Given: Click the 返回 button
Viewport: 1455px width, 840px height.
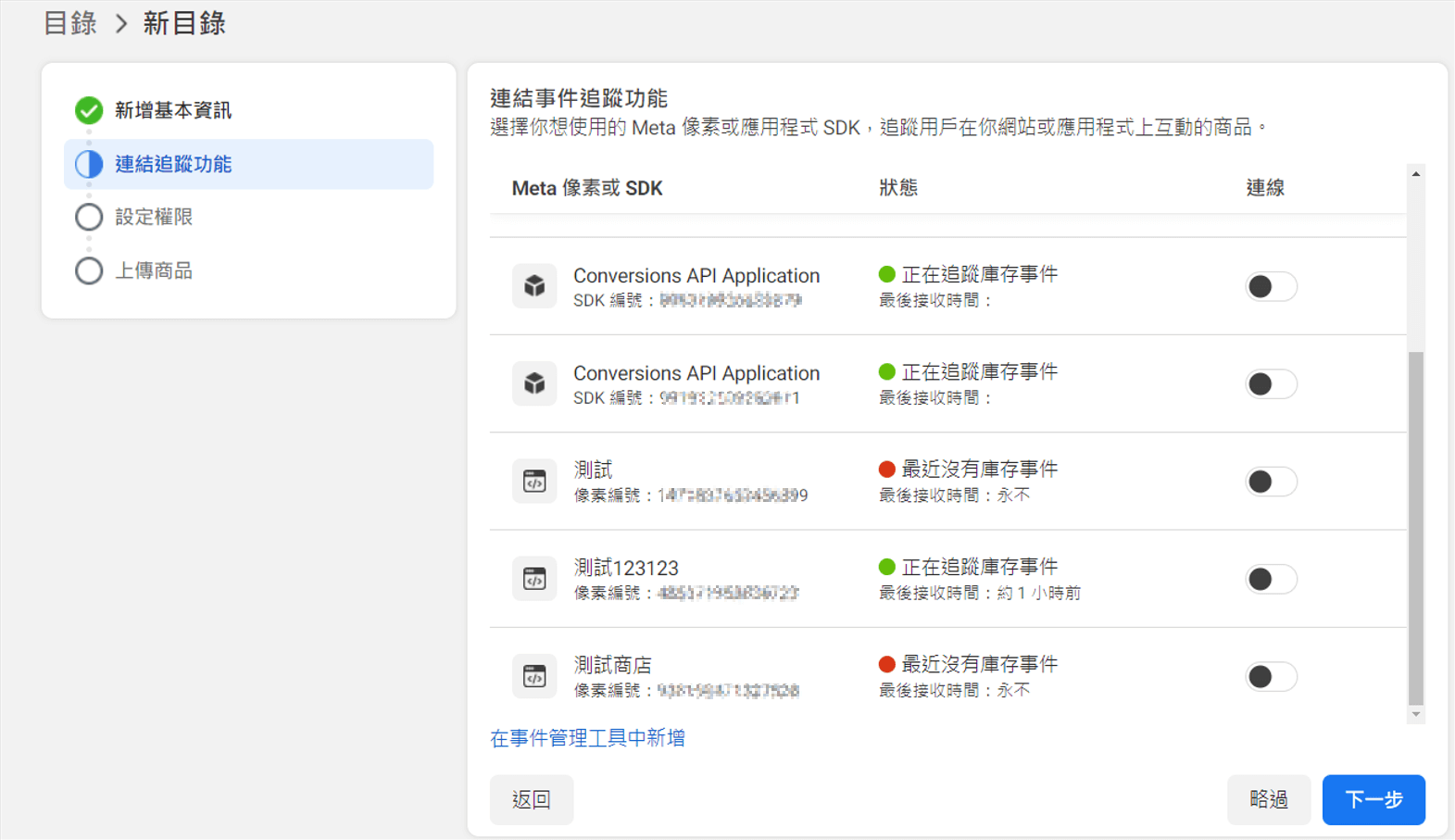Looking at the screenshot, I should [x=532, y=799].
